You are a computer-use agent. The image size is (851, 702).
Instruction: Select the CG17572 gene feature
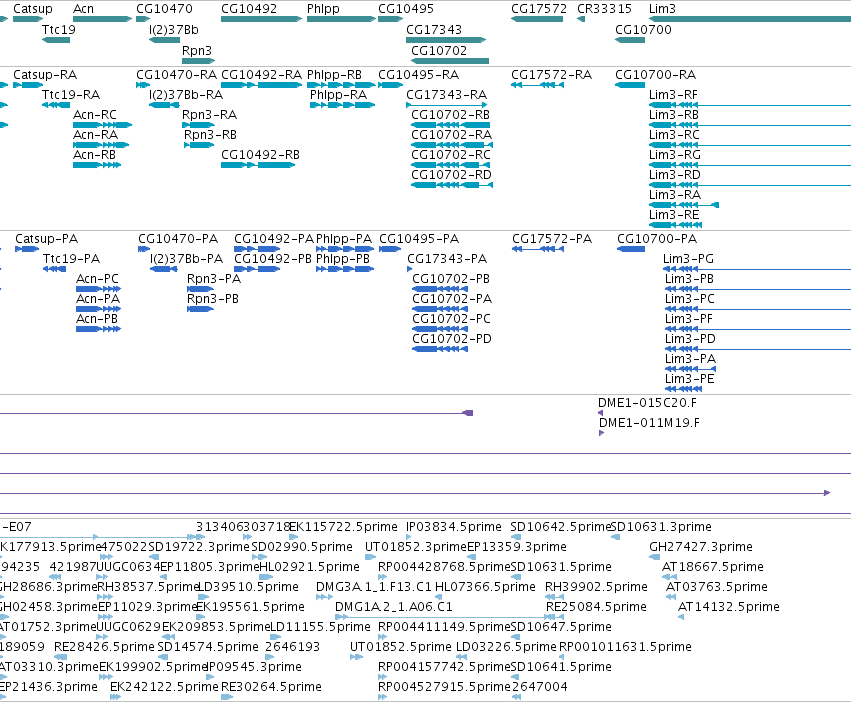click(x=537, y=19)
